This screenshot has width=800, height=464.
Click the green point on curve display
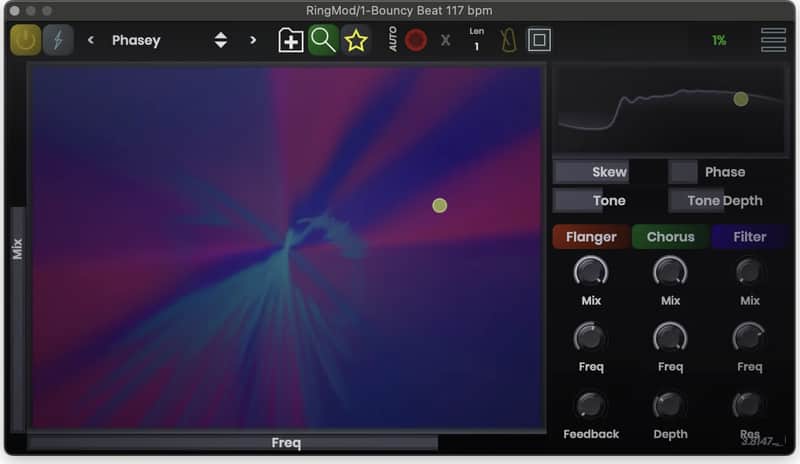click(x=740, y=99)
